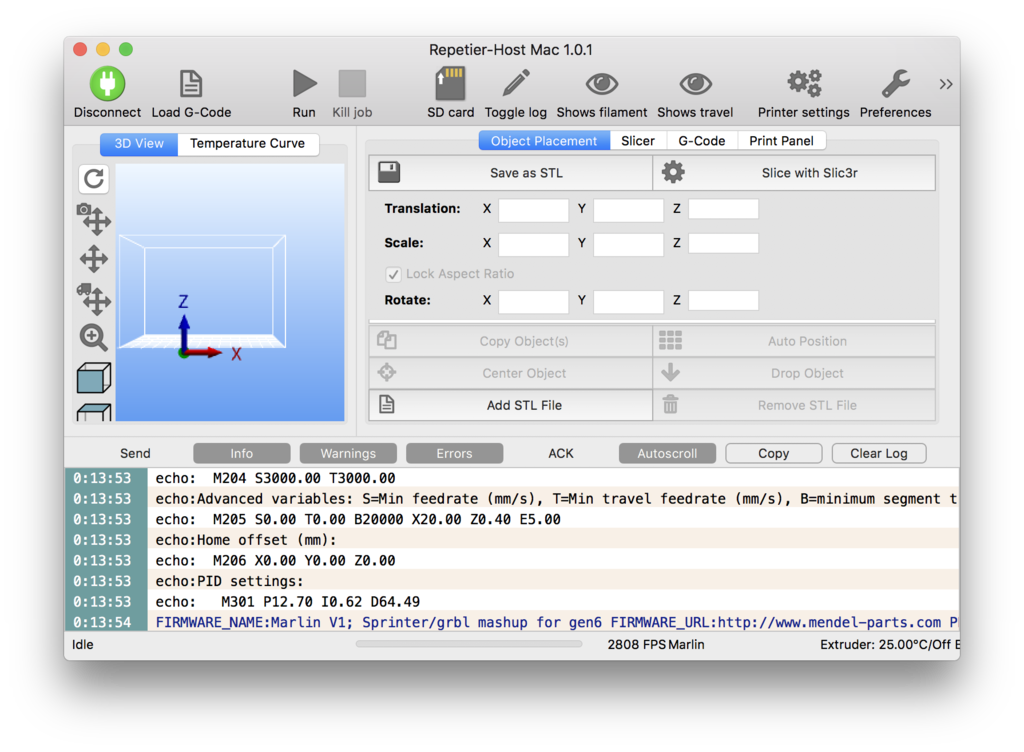
Task: Choose the isometric cube view icon
Action: coord(94,378)
